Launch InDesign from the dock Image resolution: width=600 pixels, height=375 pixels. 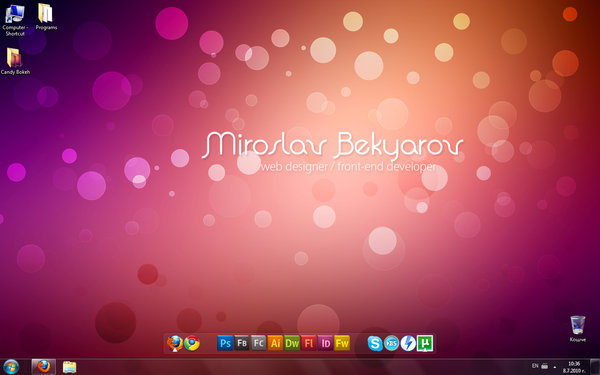tap(325, 343)
